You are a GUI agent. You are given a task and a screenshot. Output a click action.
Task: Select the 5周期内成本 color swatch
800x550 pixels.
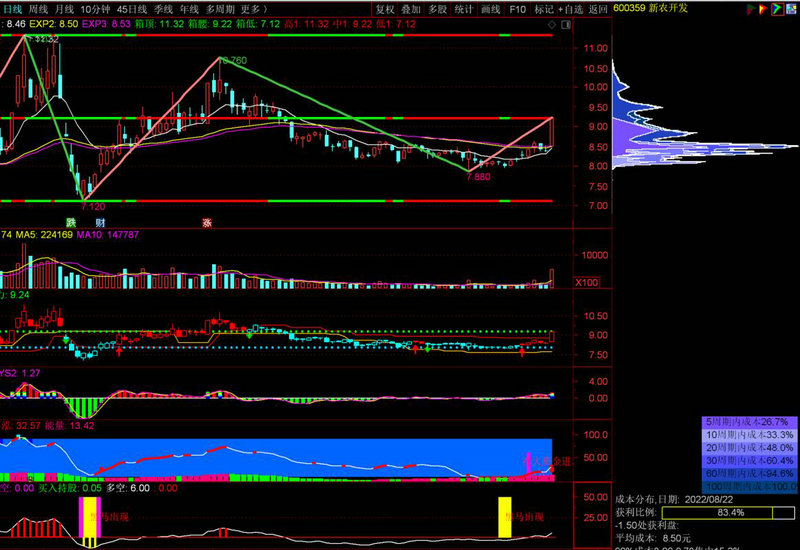(749, 421)
